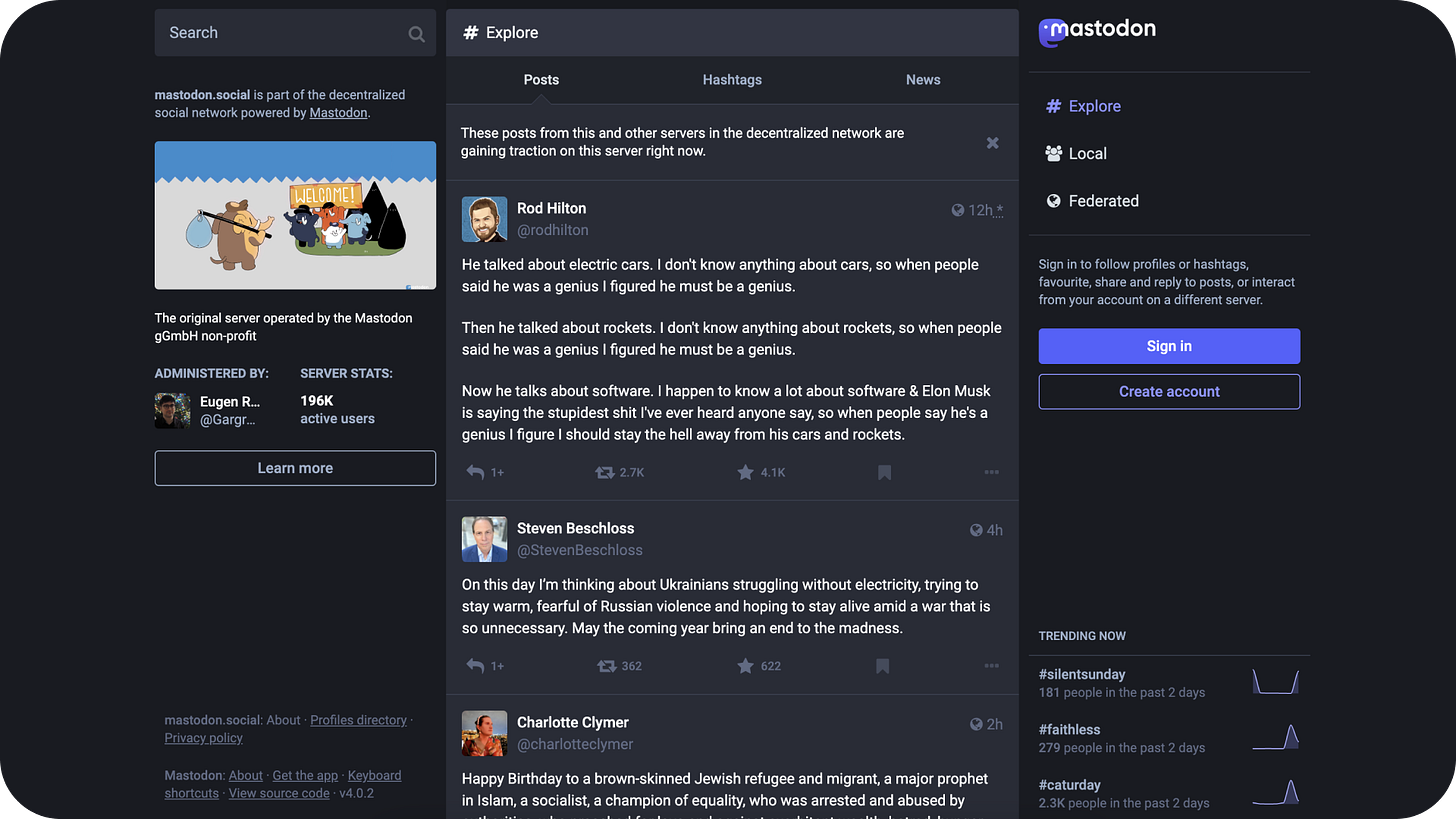
Task: Open the Federated timeline globe icon
Action: 1053,200
